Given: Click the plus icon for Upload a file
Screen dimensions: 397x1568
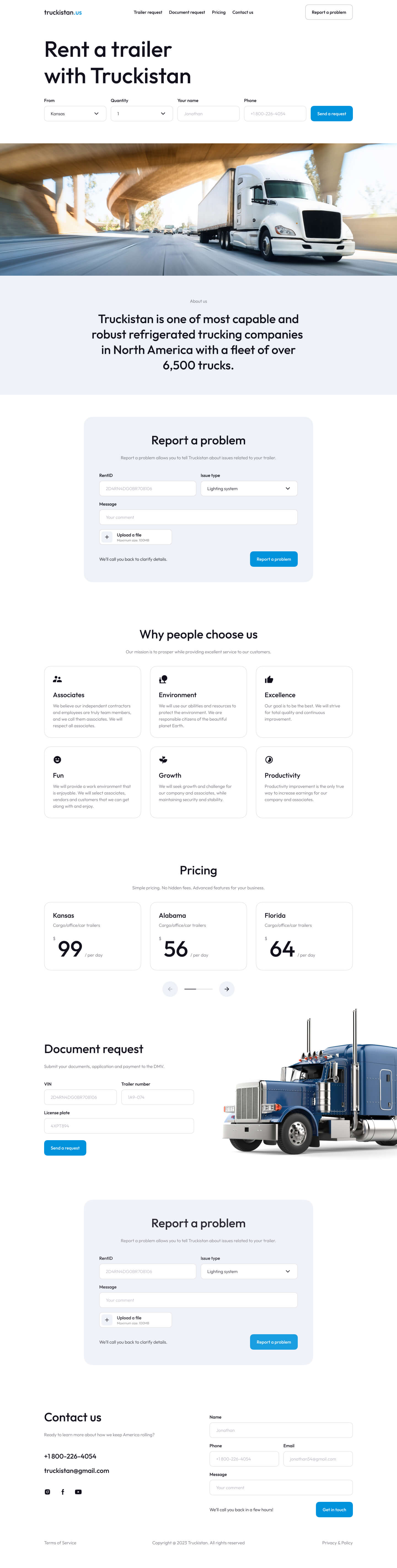Looking at the screenshot, I should [107, 537].
